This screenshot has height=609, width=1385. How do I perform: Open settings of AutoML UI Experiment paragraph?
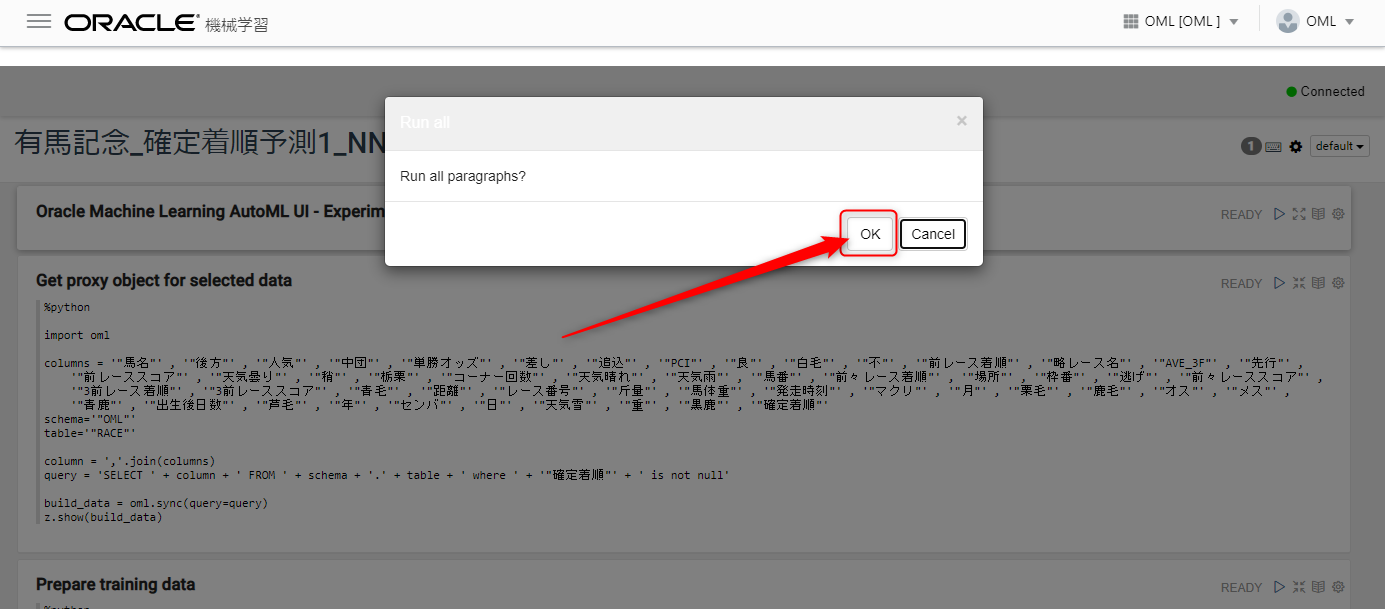coord(1338,214)
